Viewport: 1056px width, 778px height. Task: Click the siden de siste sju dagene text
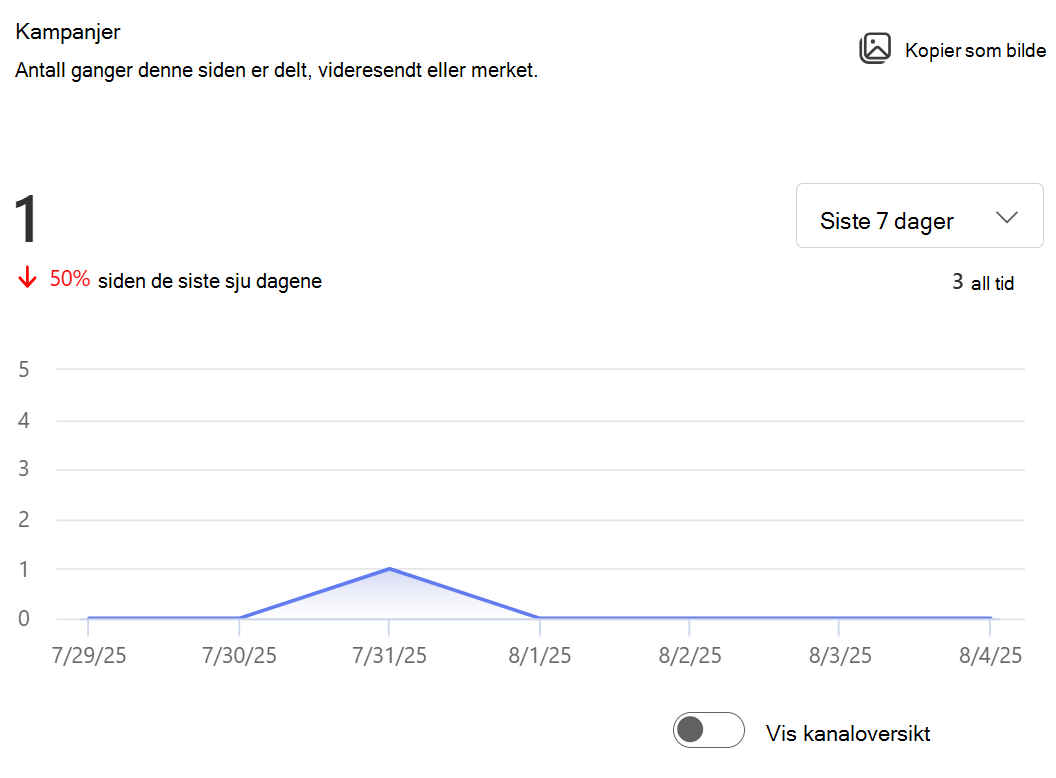coord(209,281)
